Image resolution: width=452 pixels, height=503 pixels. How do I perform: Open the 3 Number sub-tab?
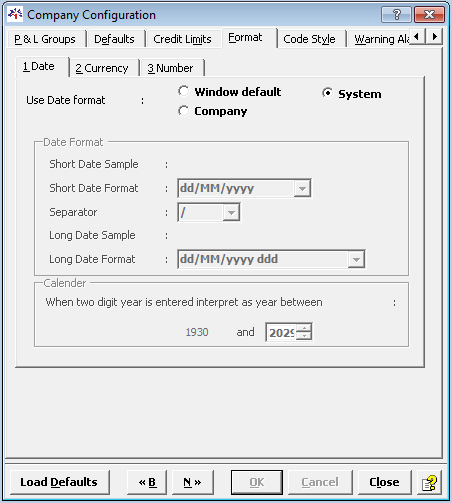click(x=170, y=68)
